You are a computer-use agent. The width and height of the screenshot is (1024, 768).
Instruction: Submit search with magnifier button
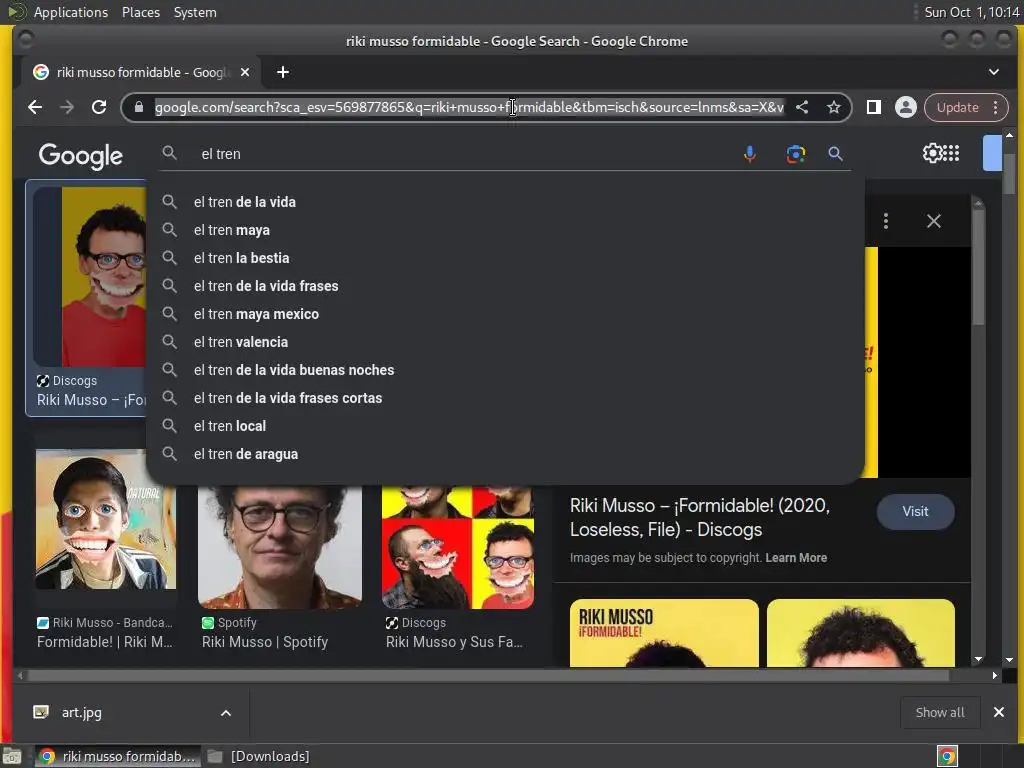pyautogui.click(x=835, y=154)
